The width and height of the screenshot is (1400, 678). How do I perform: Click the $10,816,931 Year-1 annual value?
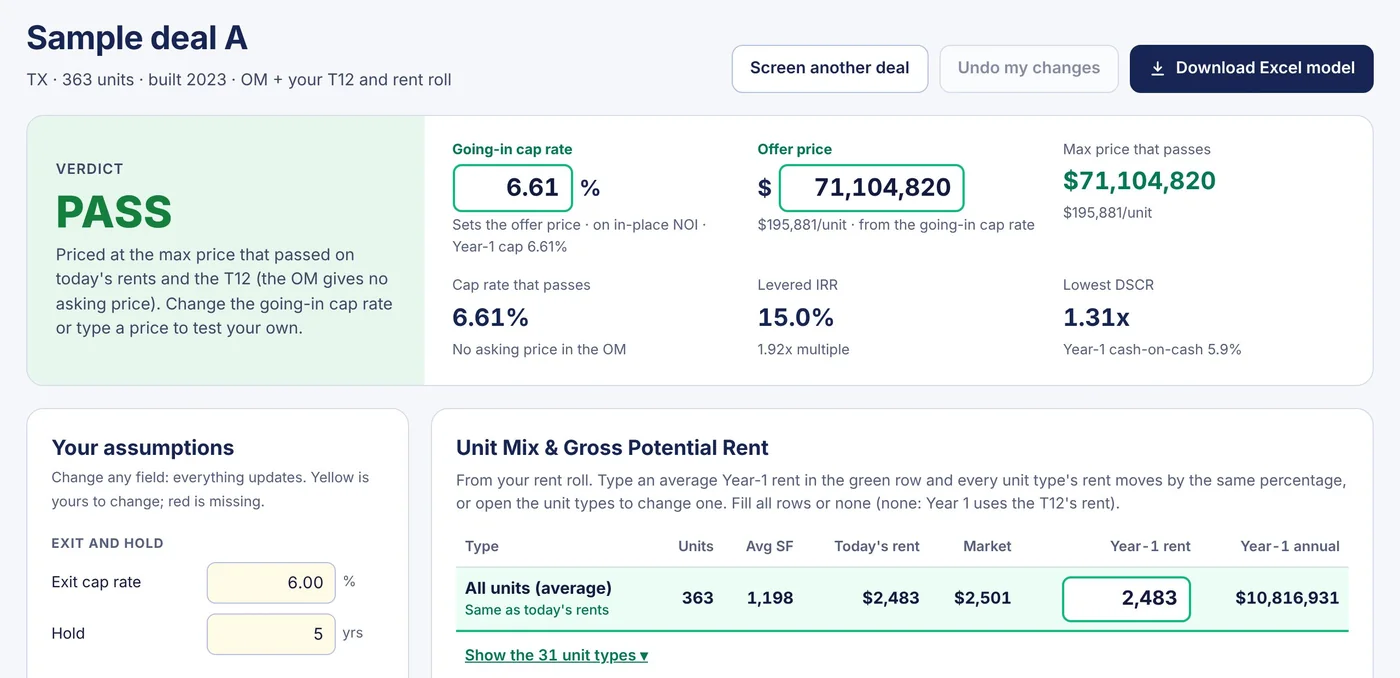click(x=1287, y=598)
